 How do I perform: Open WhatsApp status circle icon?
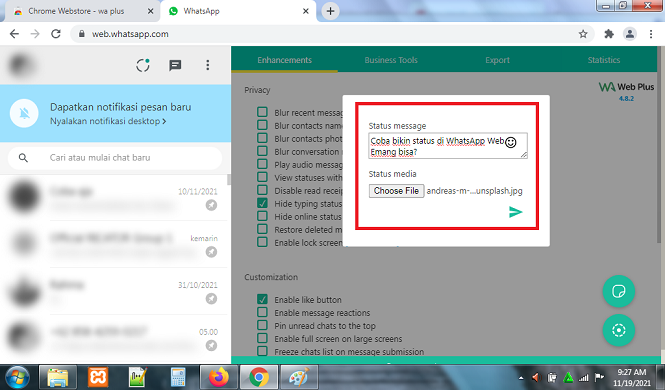[x=143, y=65]
